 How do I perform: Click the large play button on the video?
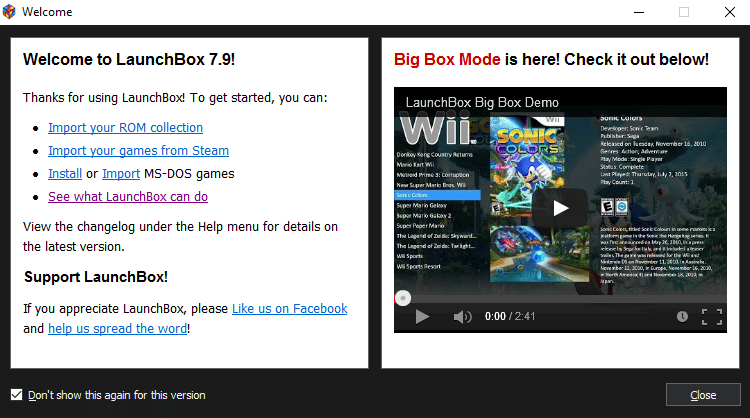click(x=560, y=208)
